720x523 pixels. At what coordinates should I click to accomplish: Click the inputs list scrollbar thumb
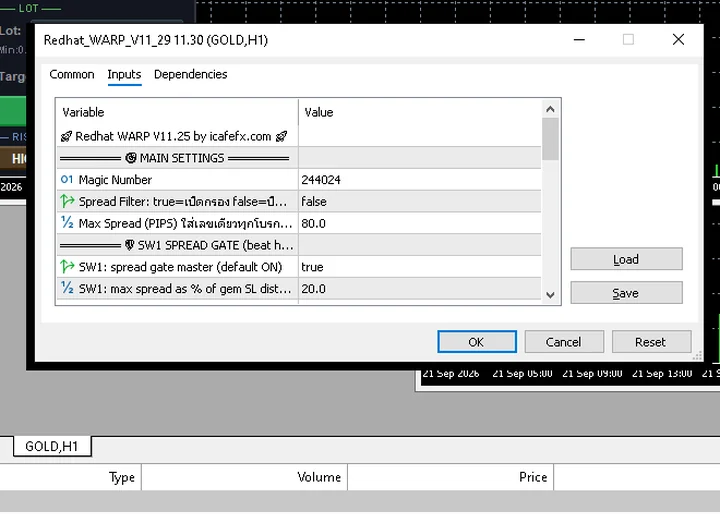tap(550, 139)
